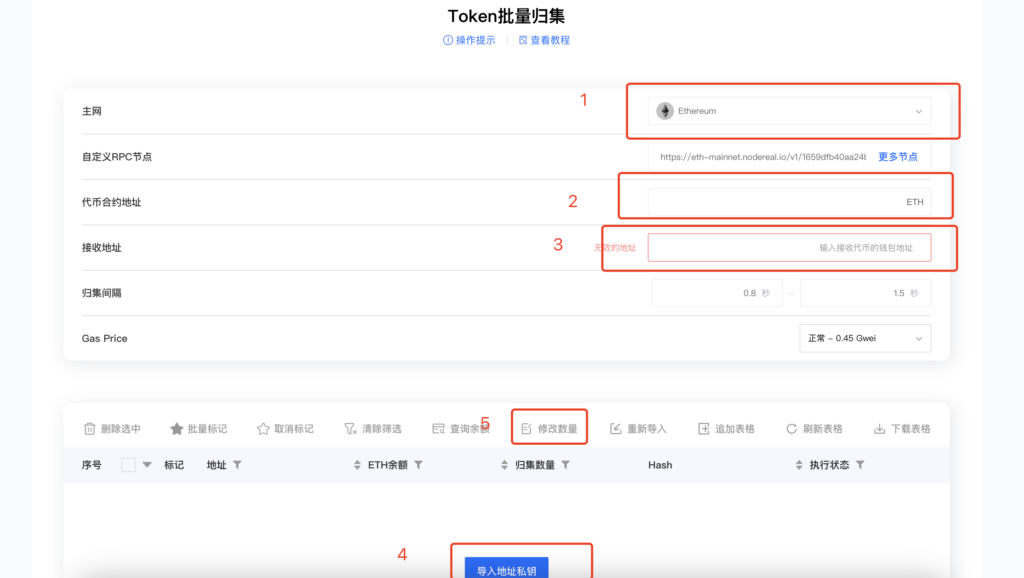Image resolution: width=1024 pixels, height=578 pixels.
Task: Open the 操作提示 info link
Action: (469, 40)
